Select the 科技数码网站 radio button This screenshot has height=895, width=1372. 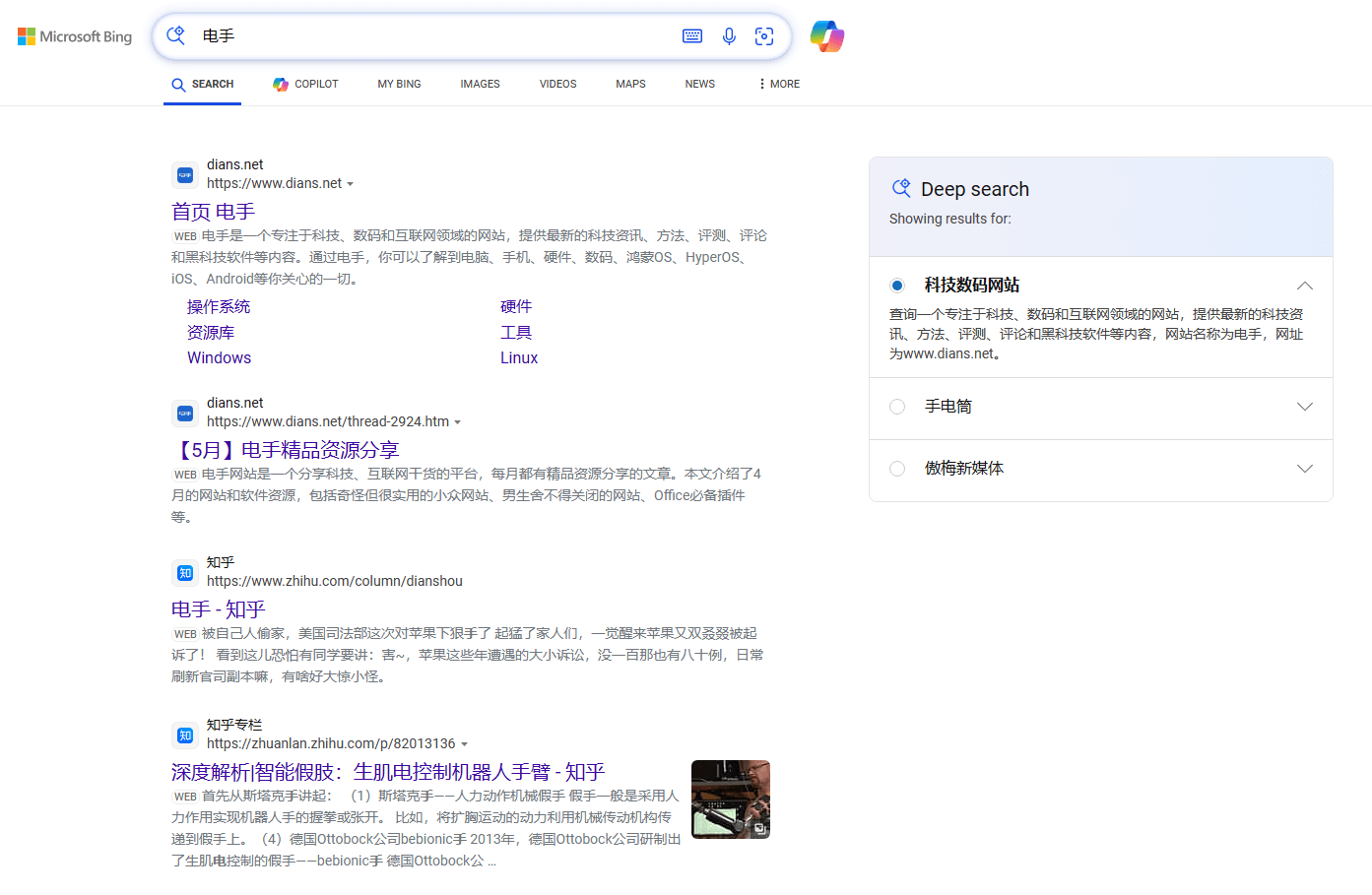pyautogui.click(x=897, y=286)
